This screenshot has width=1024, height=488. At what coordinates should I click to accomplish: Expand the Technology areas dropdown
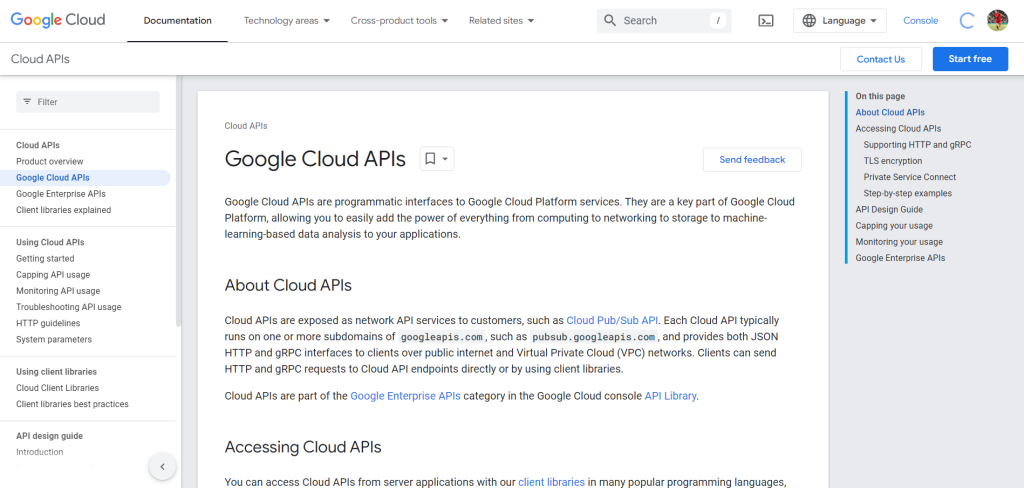pos(286,21)
